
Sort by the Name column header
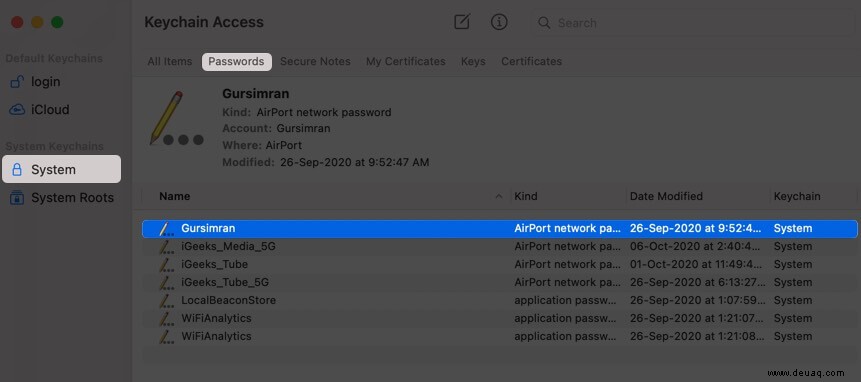175,196
